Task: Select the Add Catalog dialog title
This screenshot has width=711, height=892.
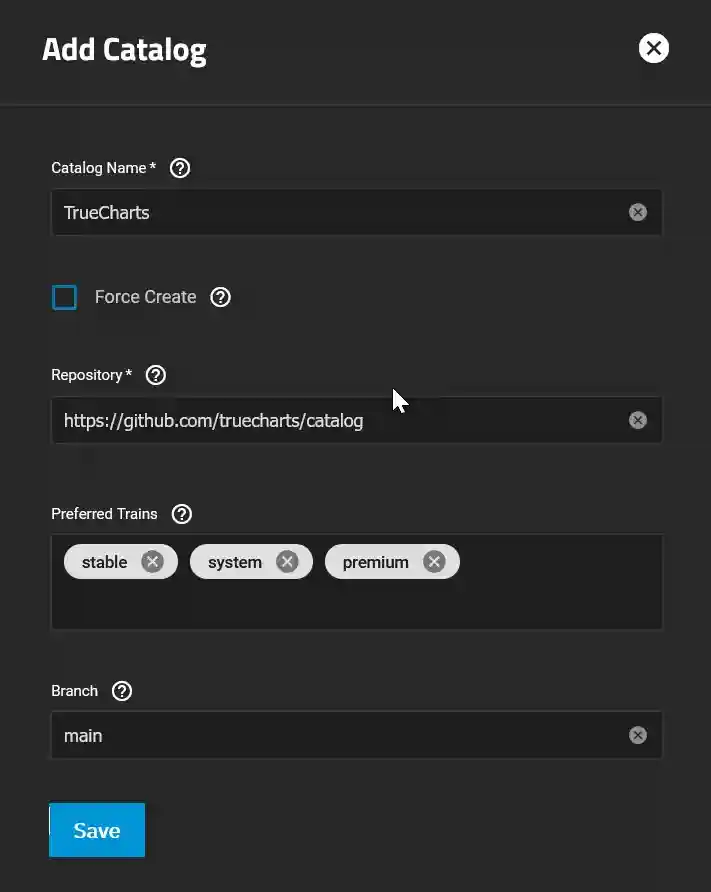Action: [x=124, y=48]
